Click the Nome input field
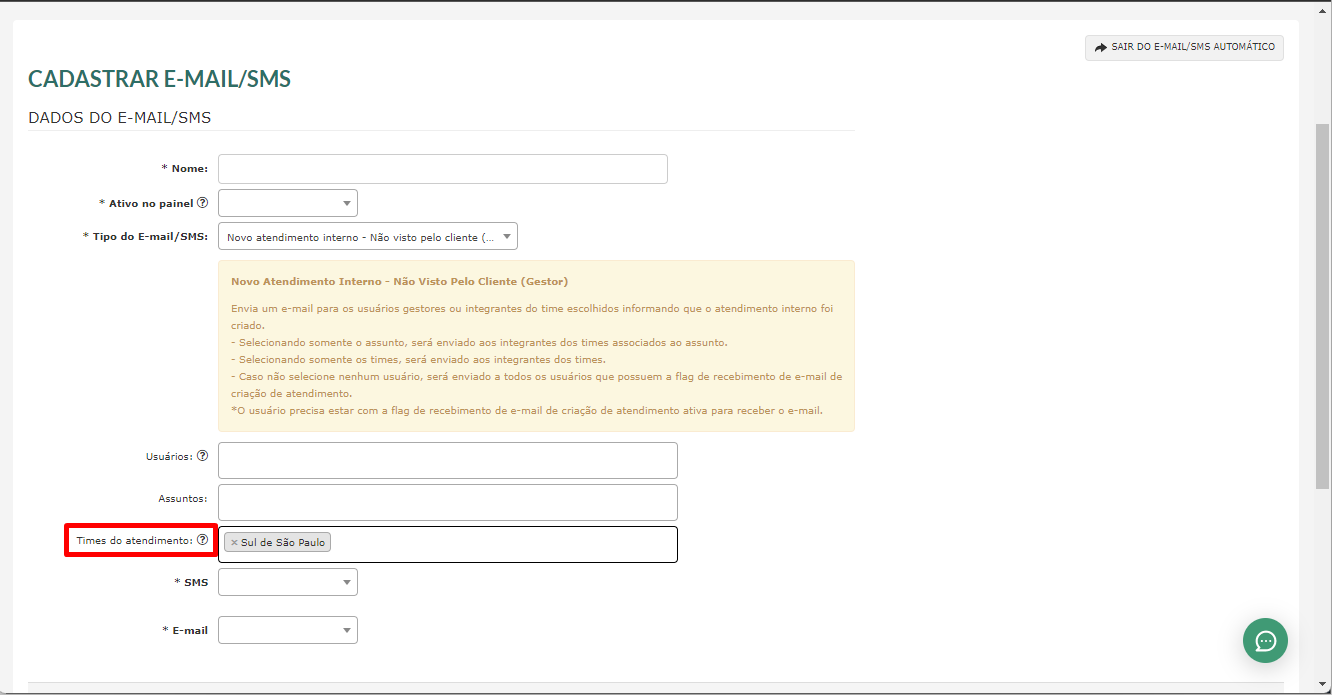This screenshot has width=1332, height=695. coord(443,169)
